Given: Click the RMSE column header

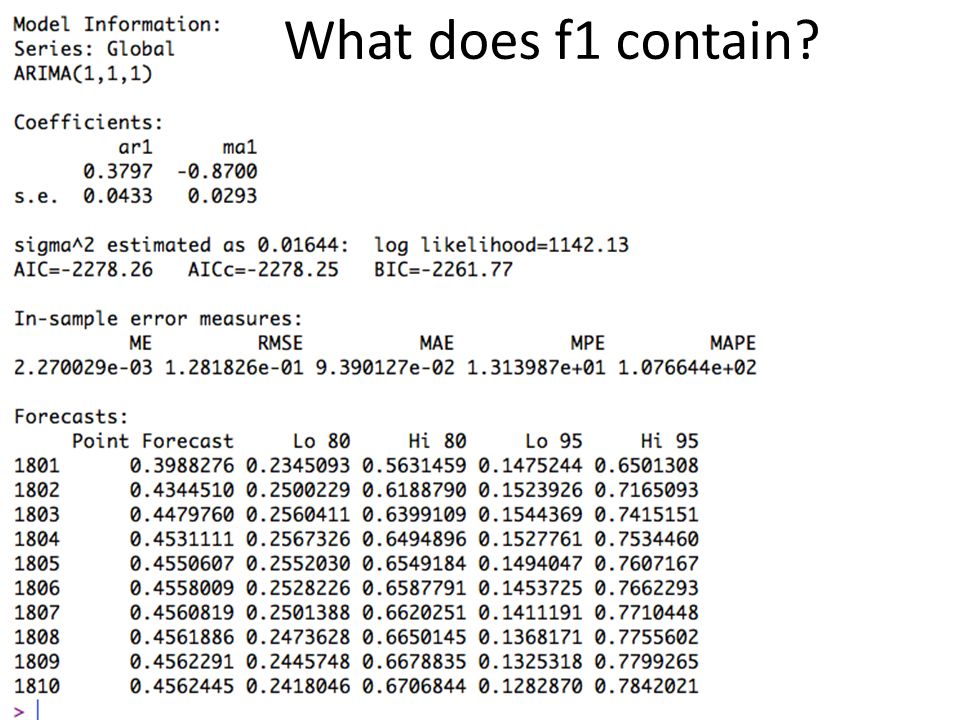Looking at the screenshot, I should pos(280,343).
